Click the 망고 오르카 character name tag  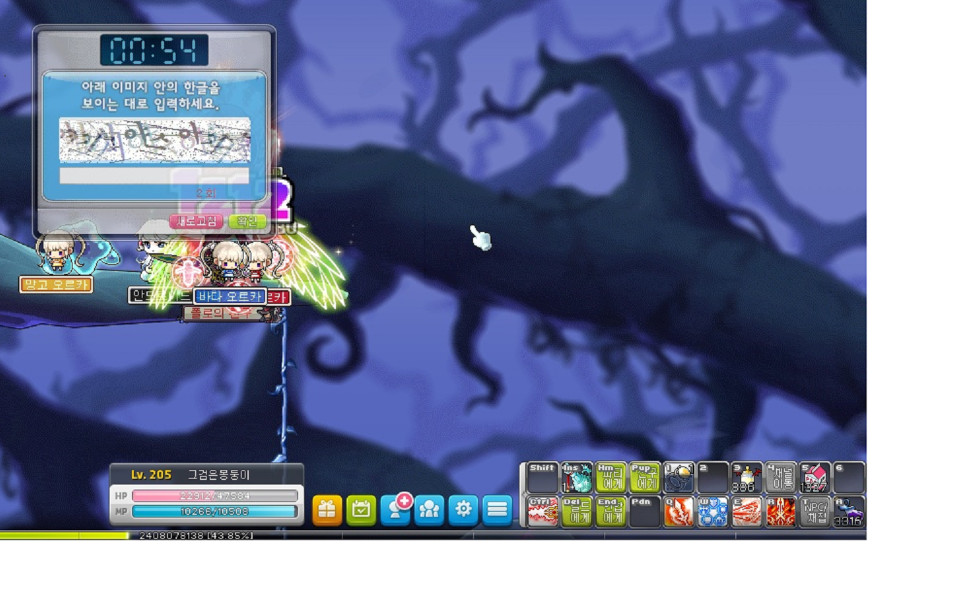pyautogui.click(x=56, y=285)
